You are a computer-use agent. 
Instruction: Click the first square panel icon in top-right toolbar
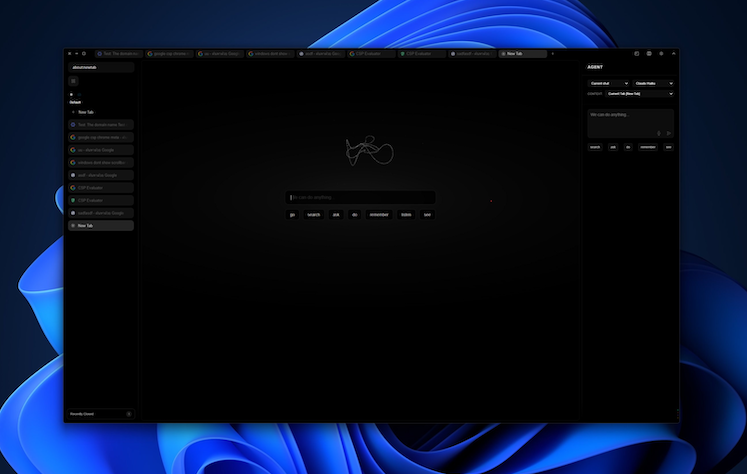click(636, 54)
